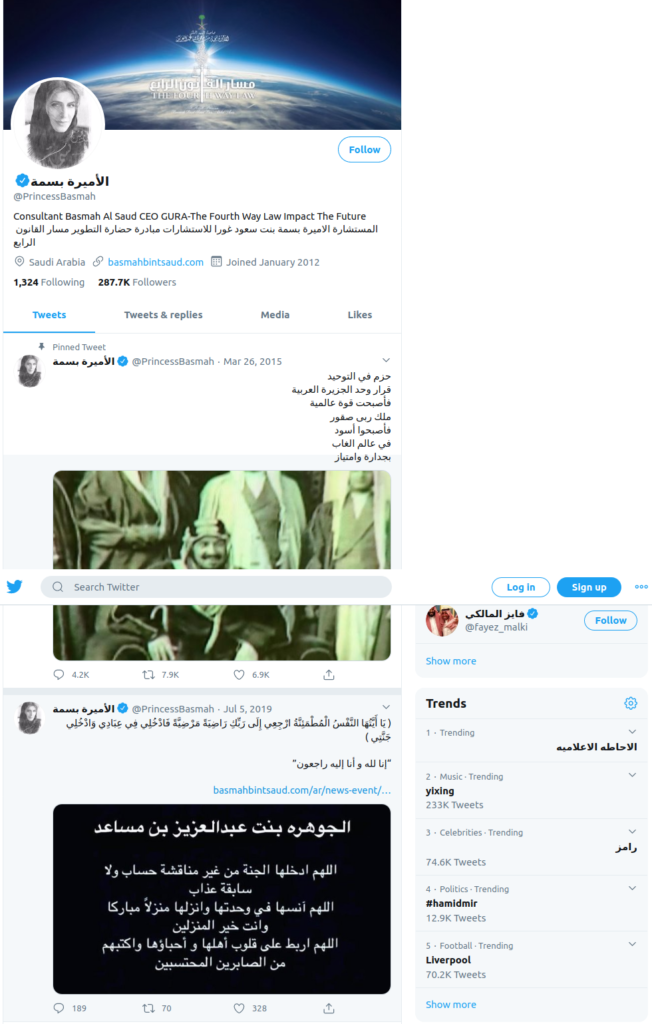Open the three-dot more menu
Viewport: 652px width, 1024px height.
tap(642, 586)
